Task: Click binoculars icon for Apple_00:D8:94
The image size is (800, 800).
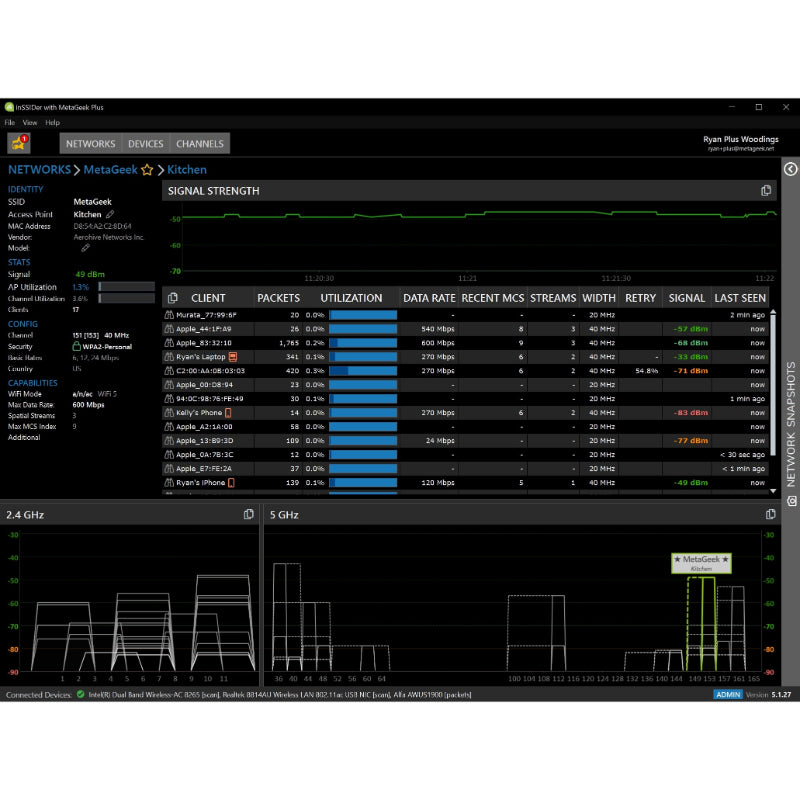Action: 169,385
